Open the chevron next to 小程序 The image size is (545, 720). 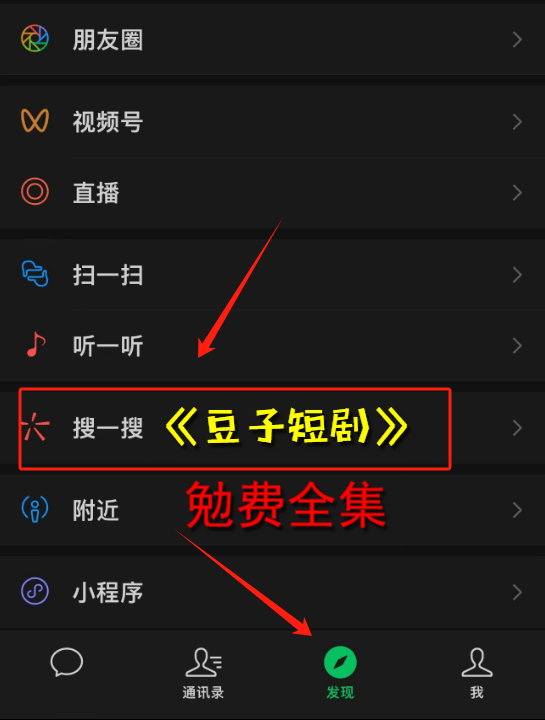(x=517, y=592)
